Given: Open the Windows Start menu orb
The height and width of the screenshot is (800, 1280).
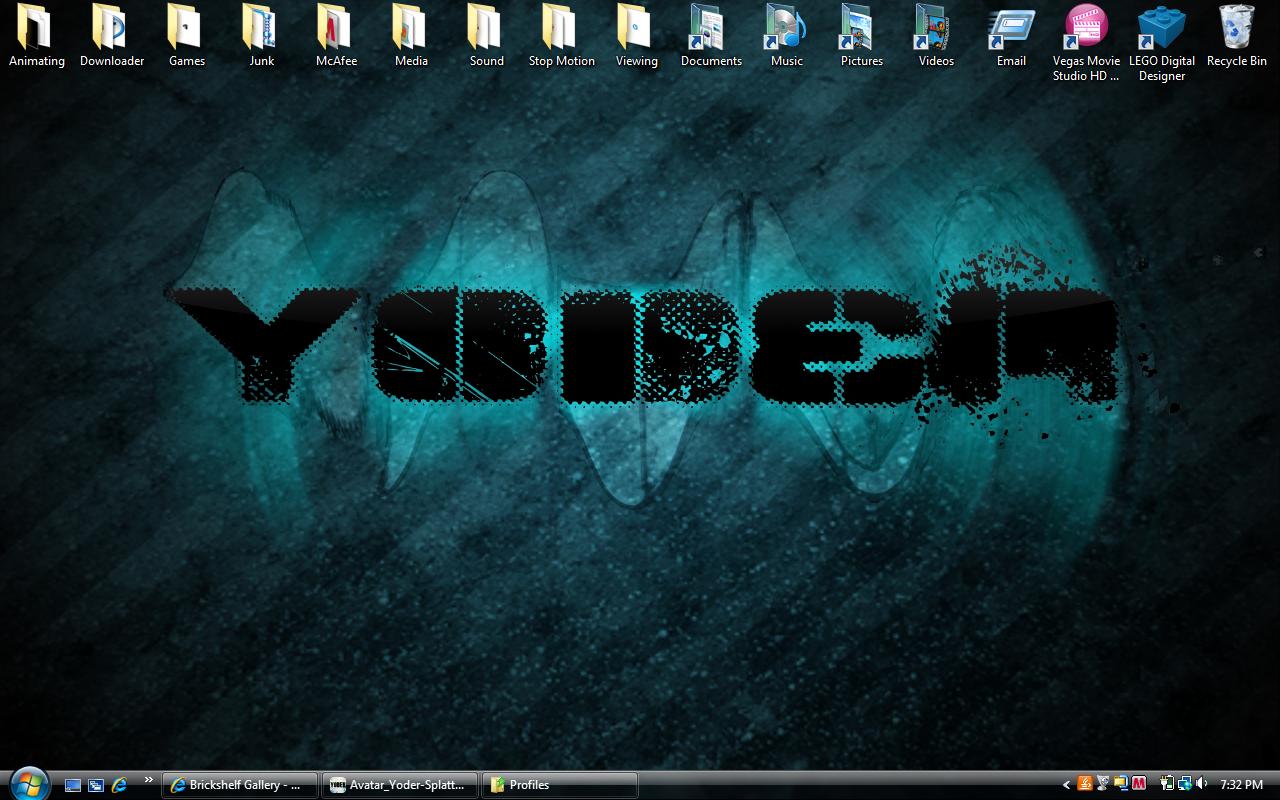Looking at the screenshot, I should click(x=27, y=783).
